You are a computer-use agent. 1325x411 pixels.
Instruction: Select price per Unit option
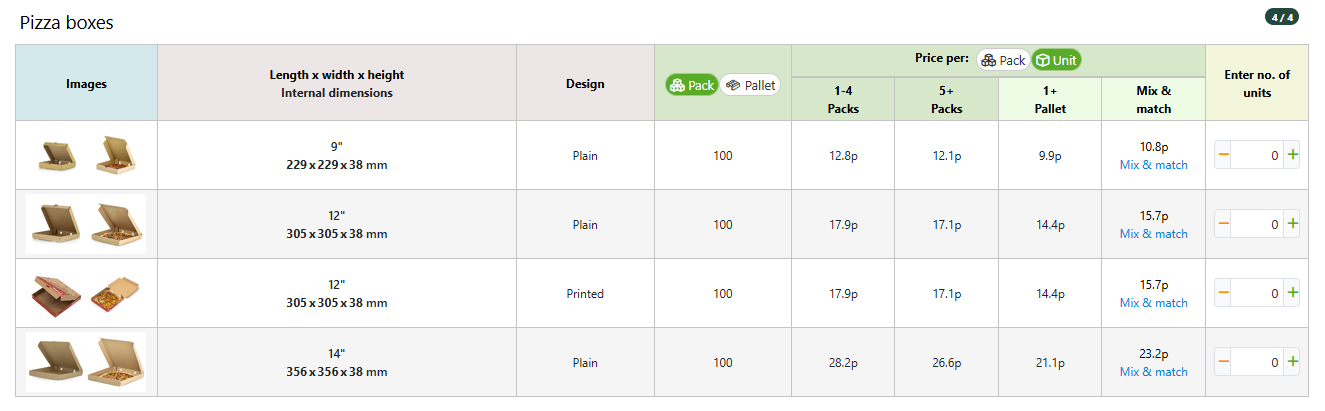pyautogui.click(x=1056, y=60)
